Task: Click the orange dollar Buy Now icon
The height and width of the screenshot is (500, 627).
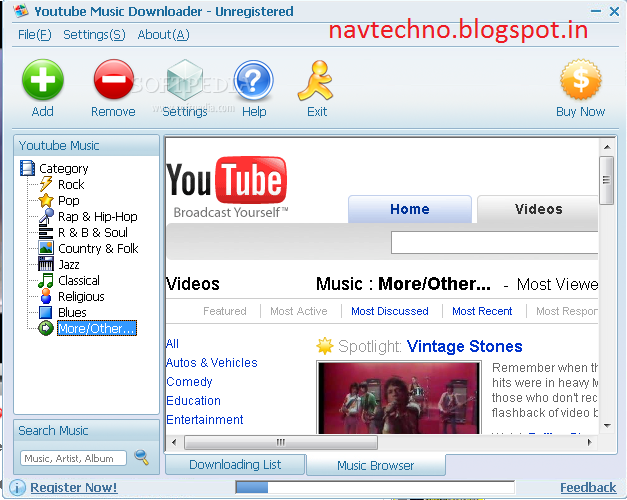Action: [x=581, y=79]
